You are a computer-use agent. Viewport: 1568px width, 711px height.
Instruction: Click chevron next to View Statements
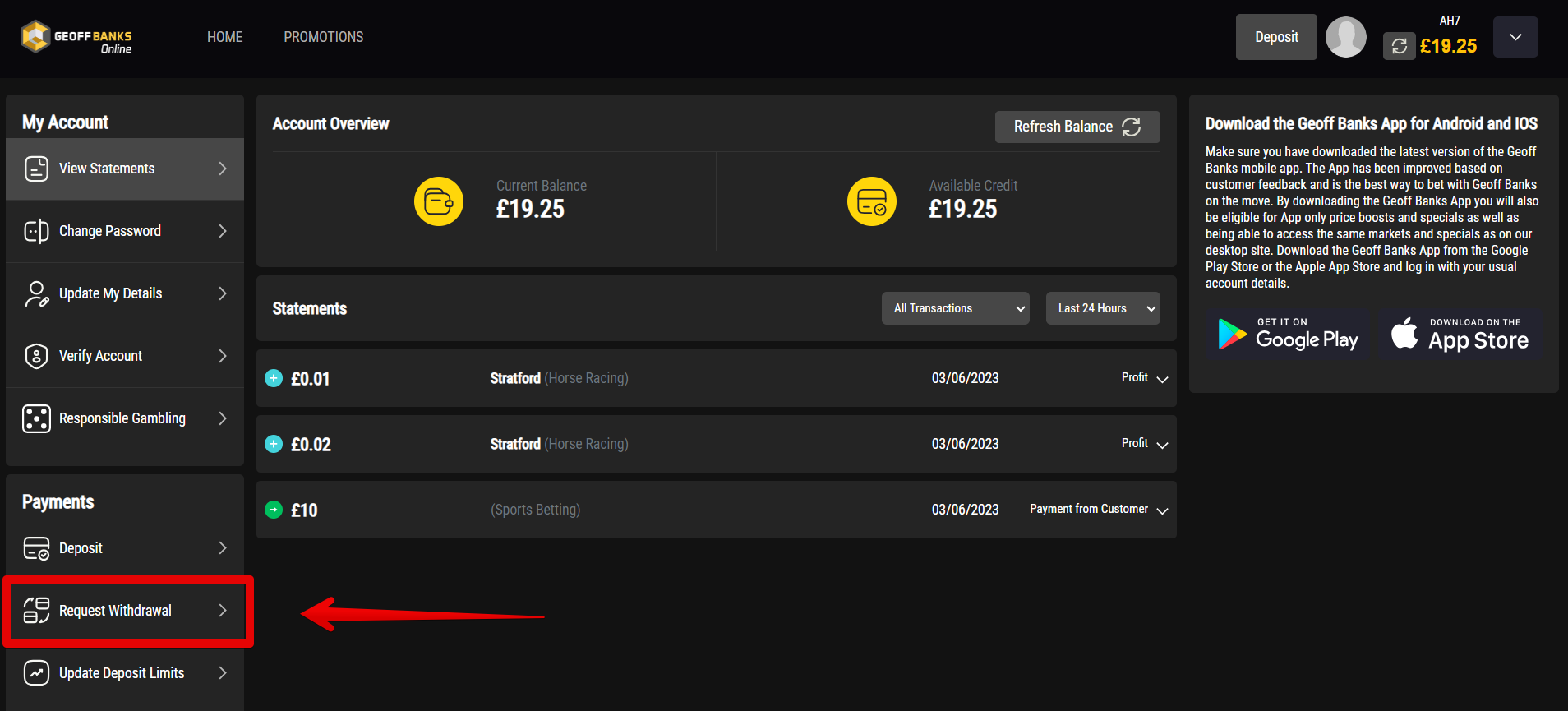pyautogui.click(x=223, y=169)
